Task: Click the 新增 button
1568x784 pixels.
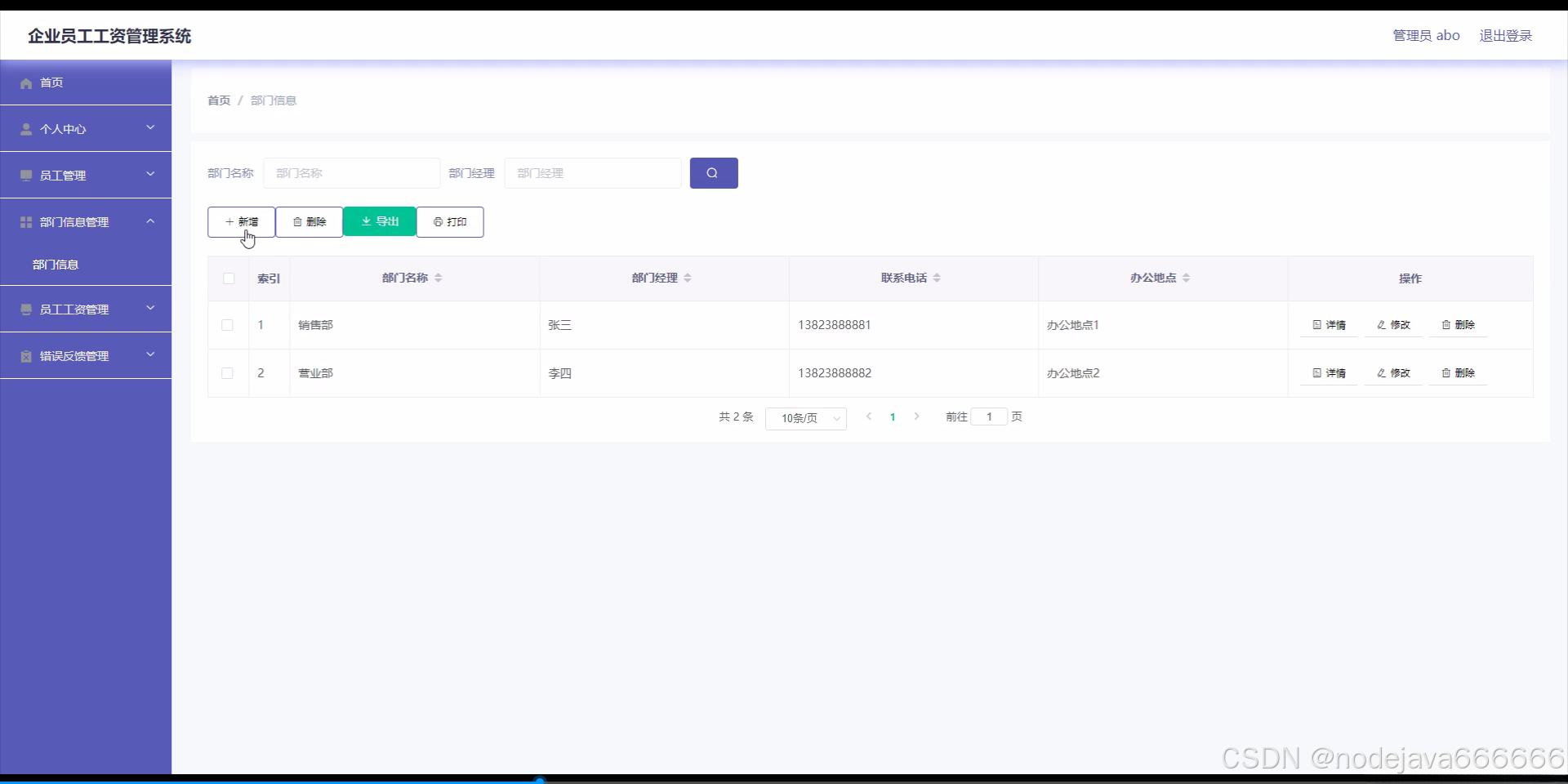Action: 241,222
